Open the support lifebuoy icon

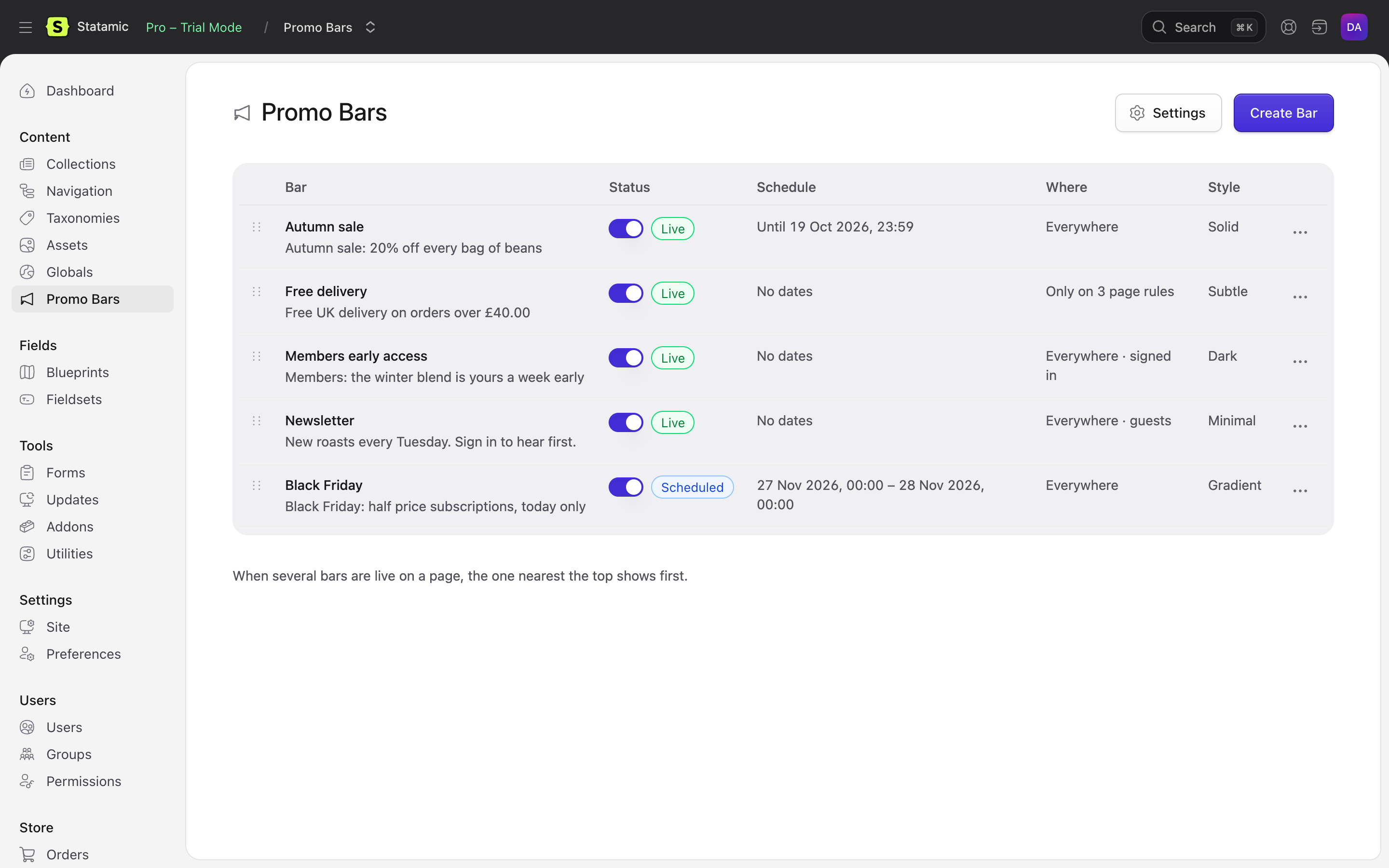(x=1289, y=27)
